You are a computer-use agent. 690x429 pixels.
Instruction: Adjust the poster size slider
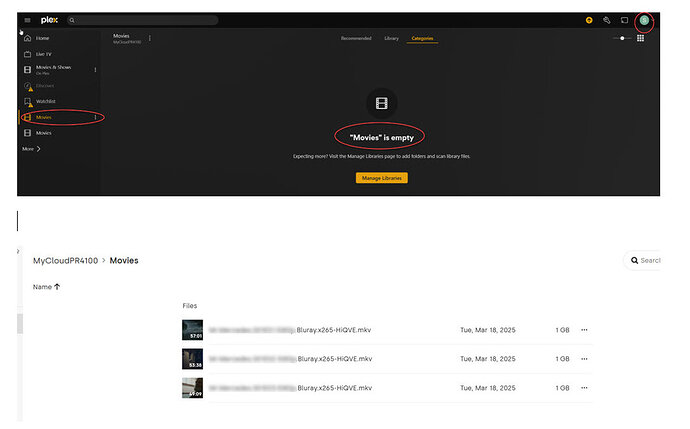[x=622, y=38]
